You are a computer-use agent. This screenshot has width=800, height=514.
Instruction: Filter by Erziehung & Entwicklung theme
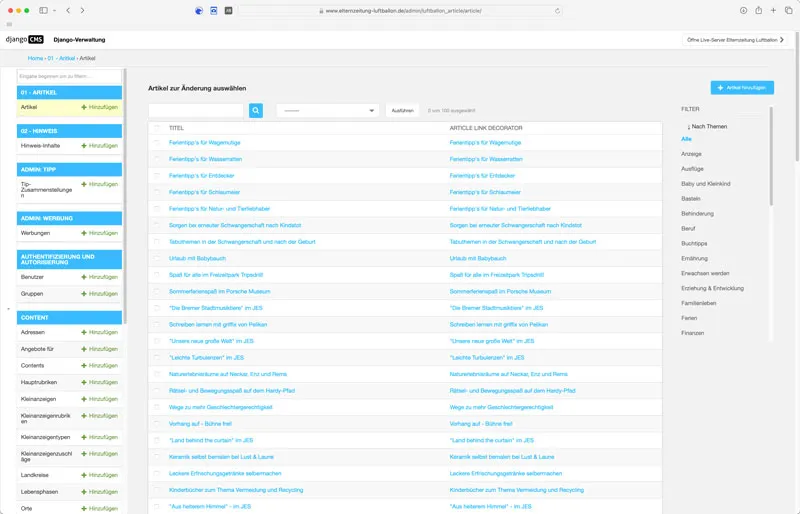[x=712, y=288]
